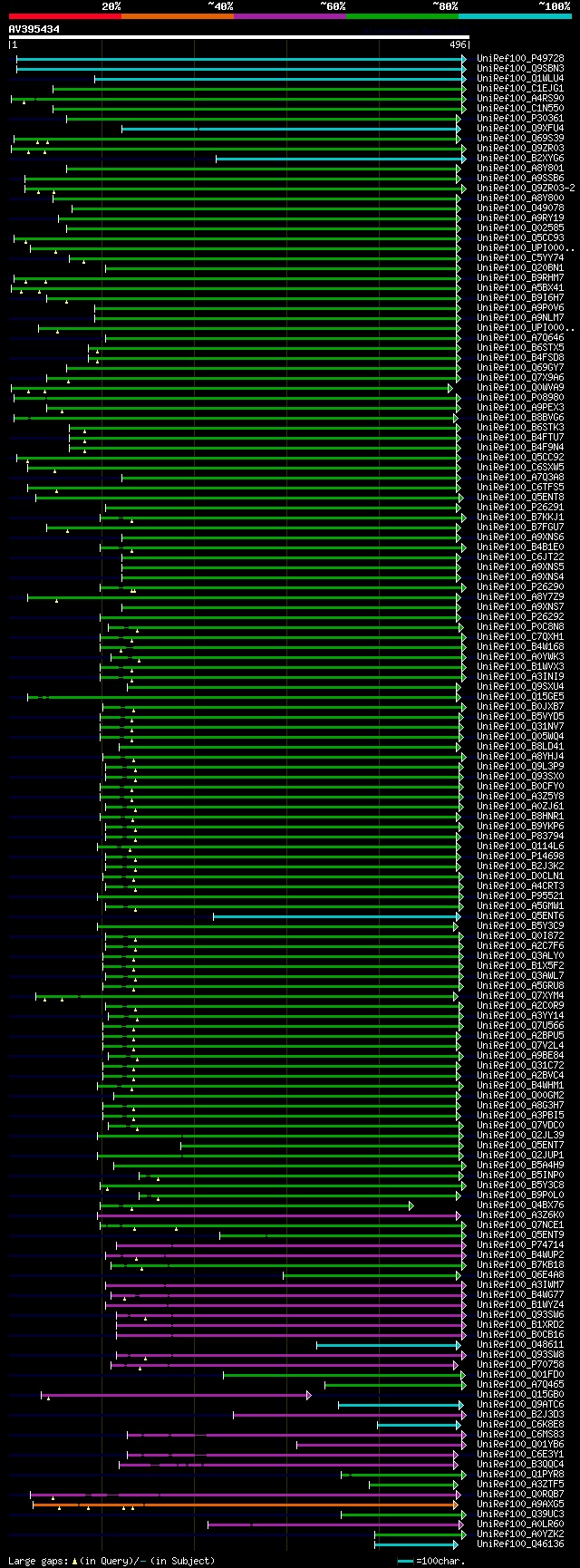Screen dimensions: 580x1568
Task: Click label UniRef100_C6K8E8
Action: pos(520,1424)
